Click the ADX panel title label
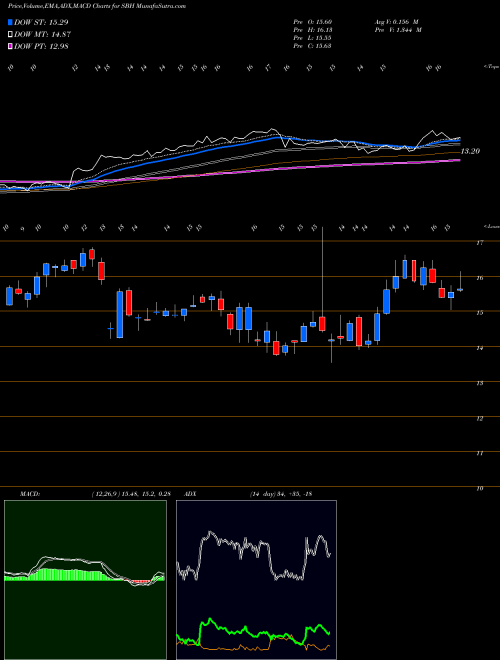Viewport: 500px width, 660px height. pyautogui.click(x=191, y=494)
